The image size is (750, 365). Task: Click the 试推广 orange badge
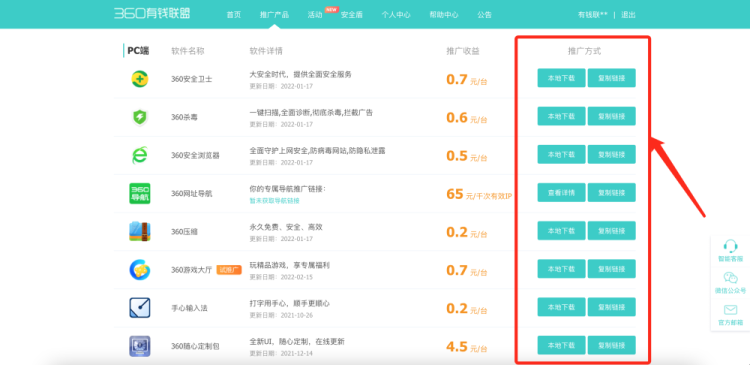pyautogui.click(x=229, y=270)
